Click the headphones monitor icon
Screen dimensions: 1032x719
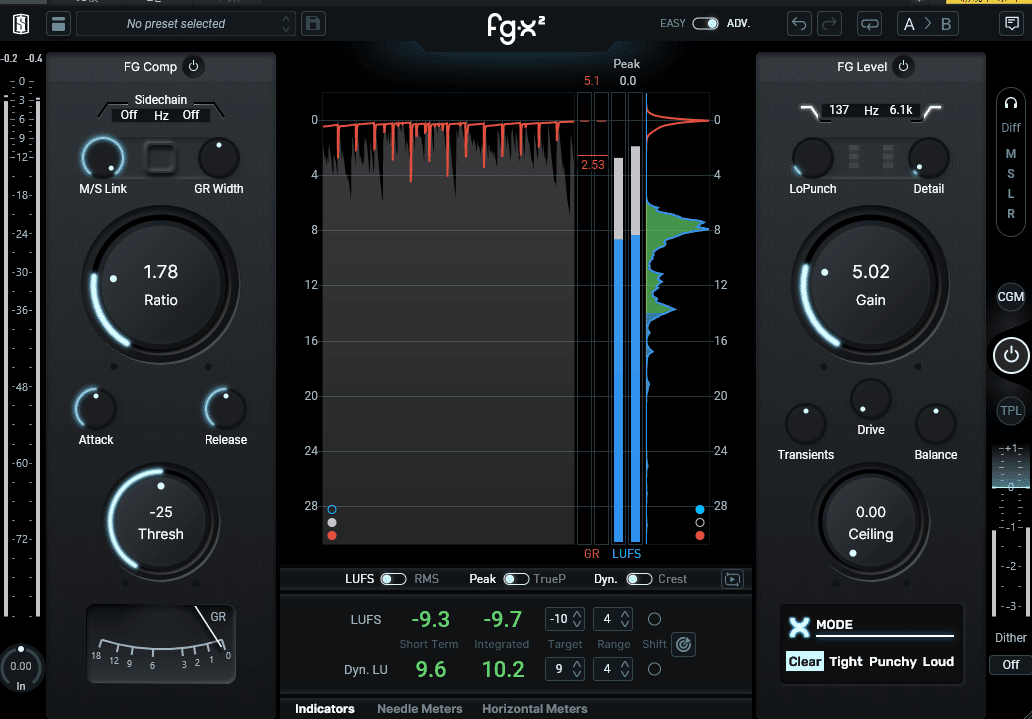[x=1011, y=103]
